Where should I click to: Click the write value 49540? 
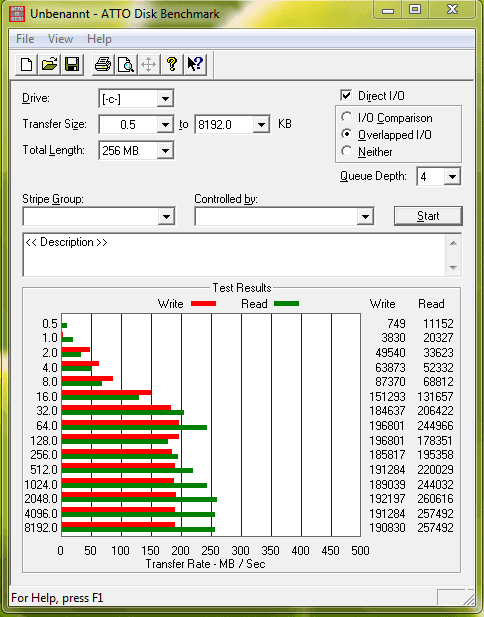[390, 353]
